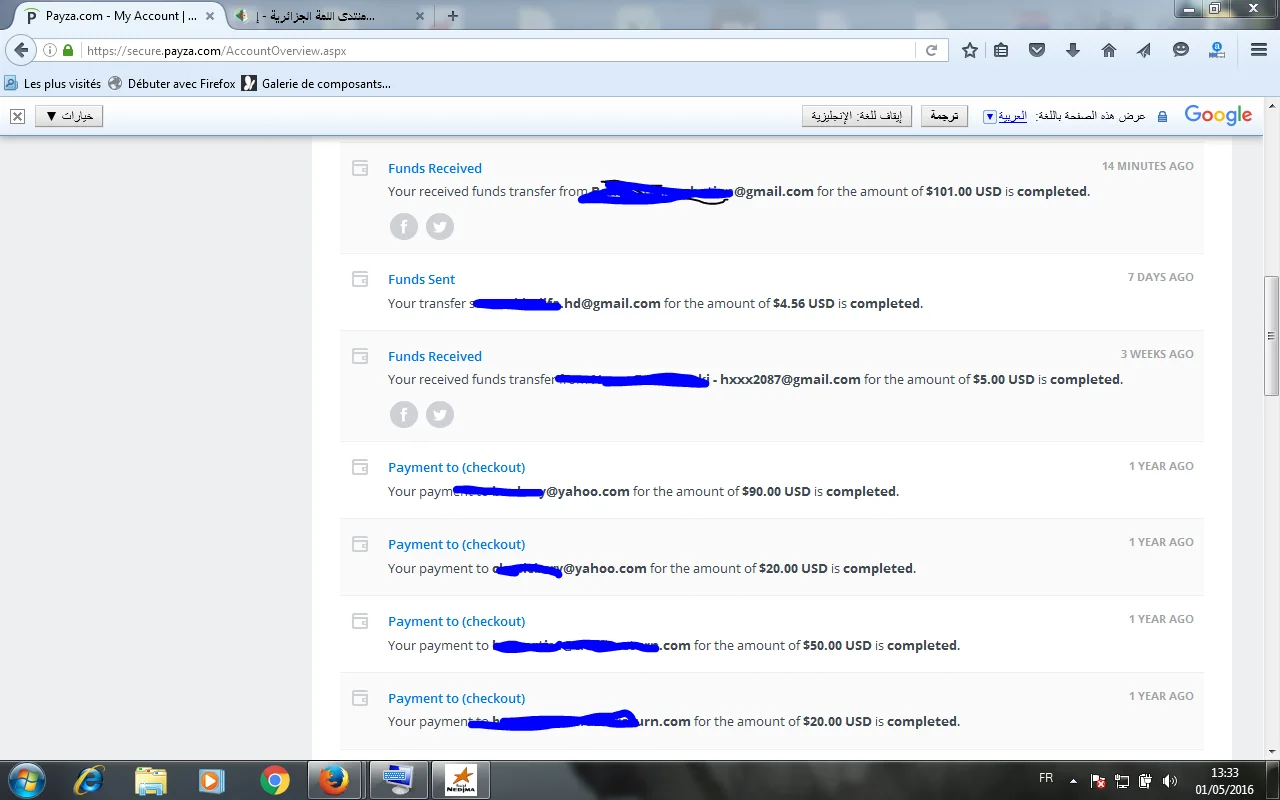Open the Firefox hamburger menu

[x=1259, y=50]
